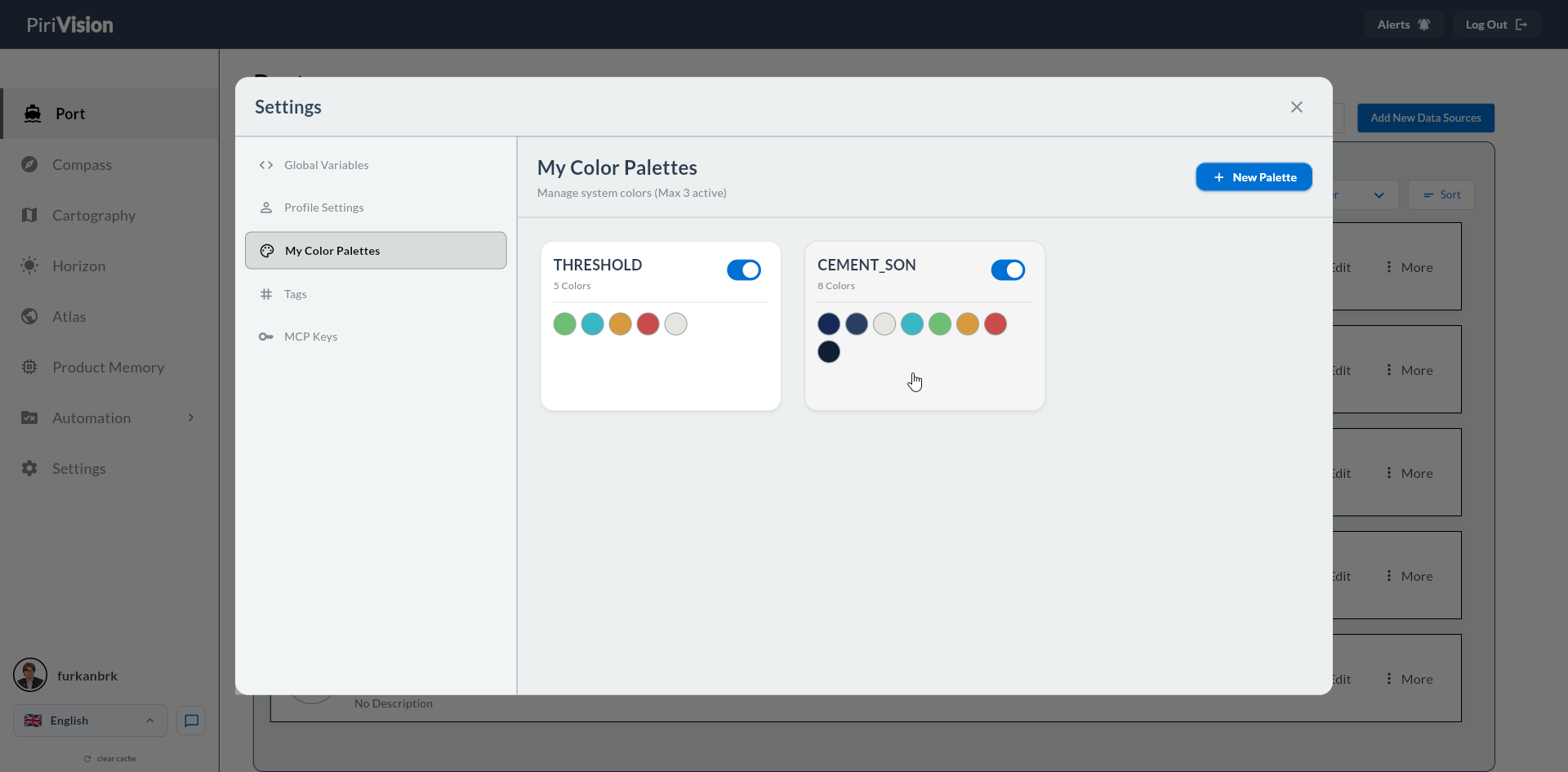Open the filter dropdown chevron beside Sort
Image resolution: width=1568 pixels, height=772 pixels.
pyautogui.click(x=1379, y=195)
